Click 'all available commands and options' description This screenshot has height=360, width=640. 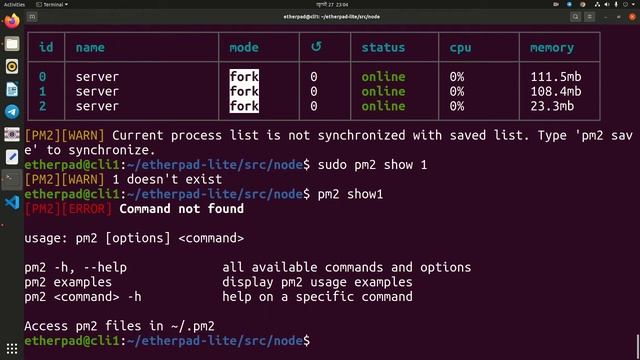(x=347, y=267)
